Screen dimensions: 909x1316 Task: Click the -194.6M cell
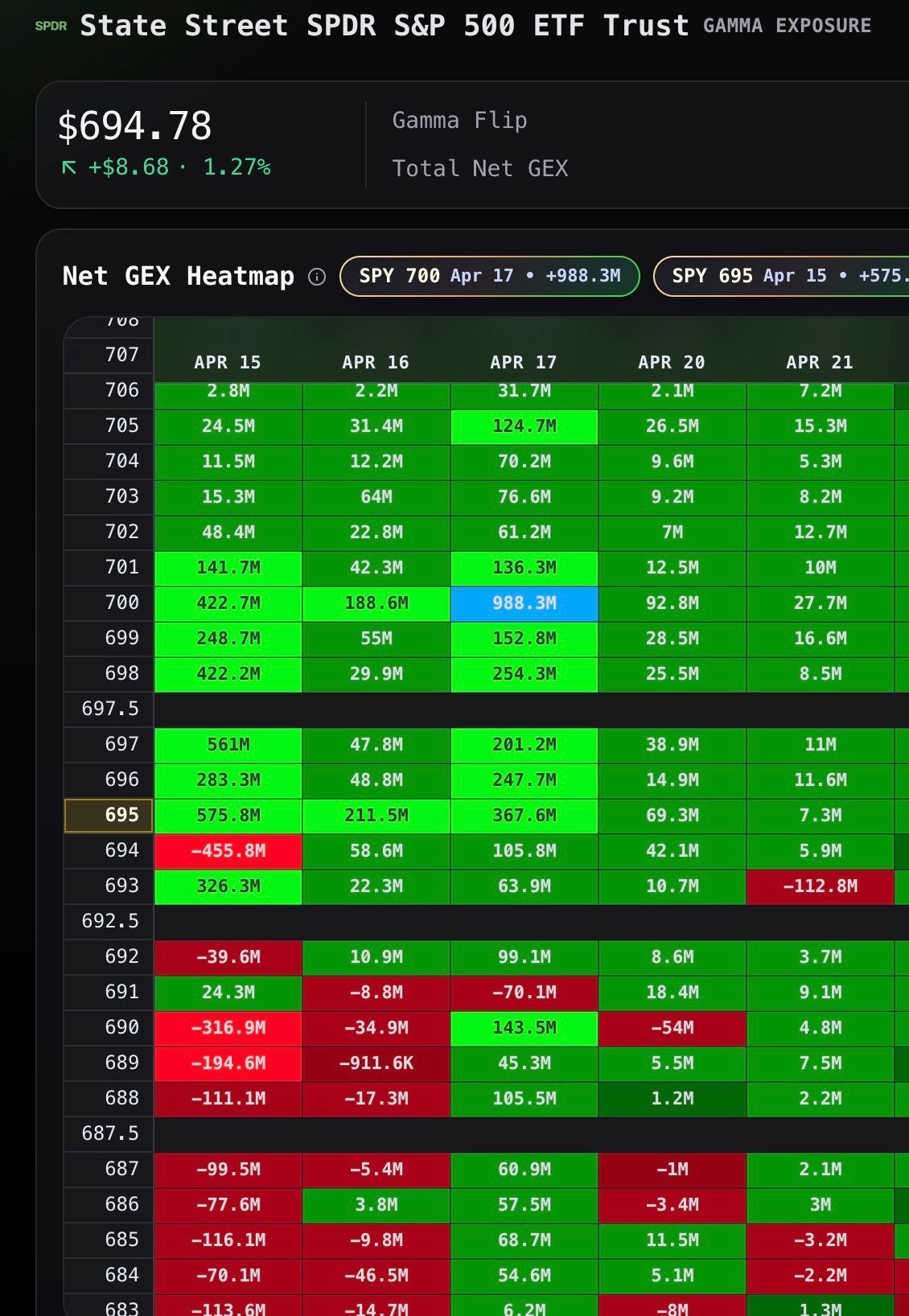(228, 1063)
